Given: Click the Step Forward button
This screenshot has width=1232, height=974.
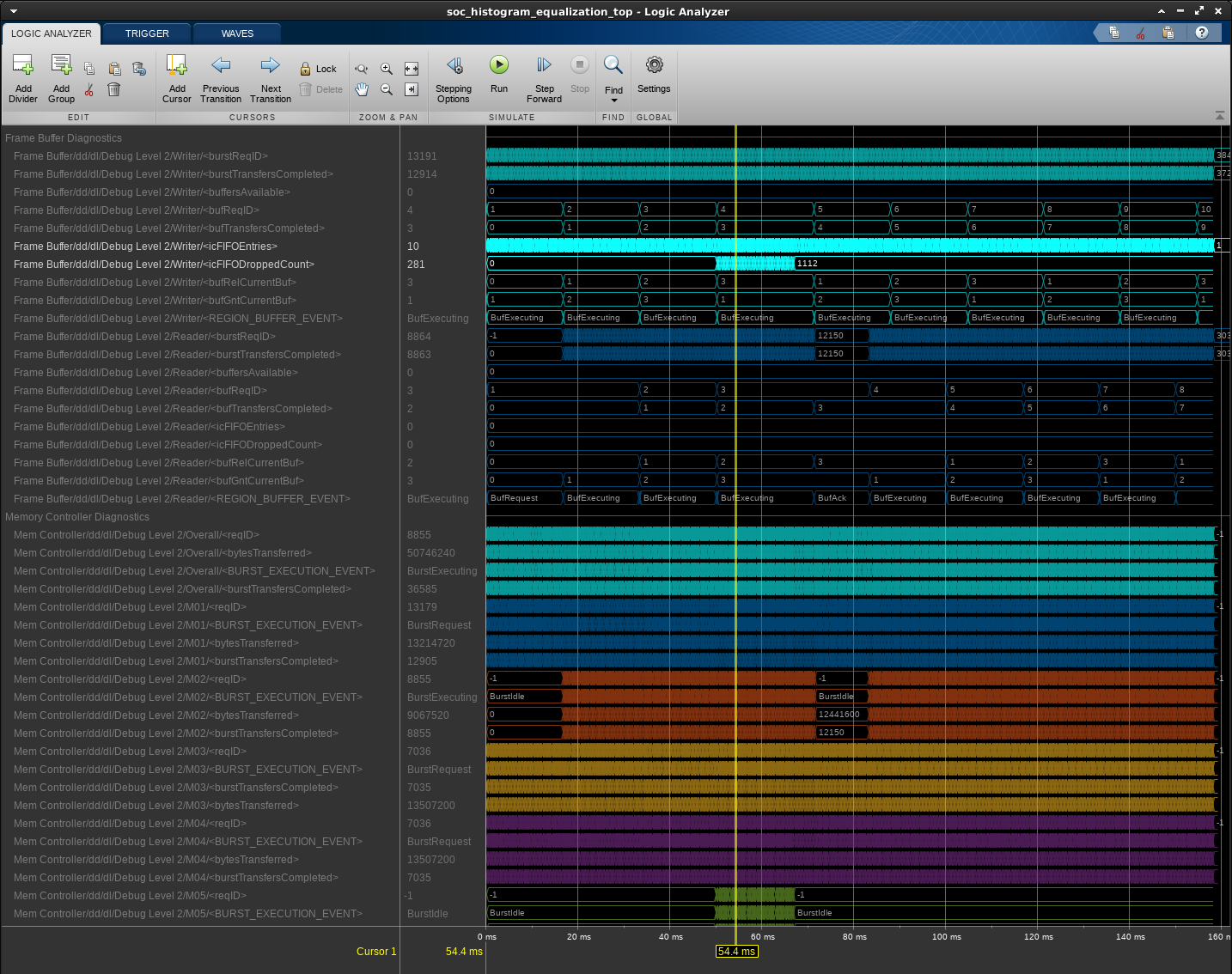Looking at the screenshot, I should tap(544, 66).
